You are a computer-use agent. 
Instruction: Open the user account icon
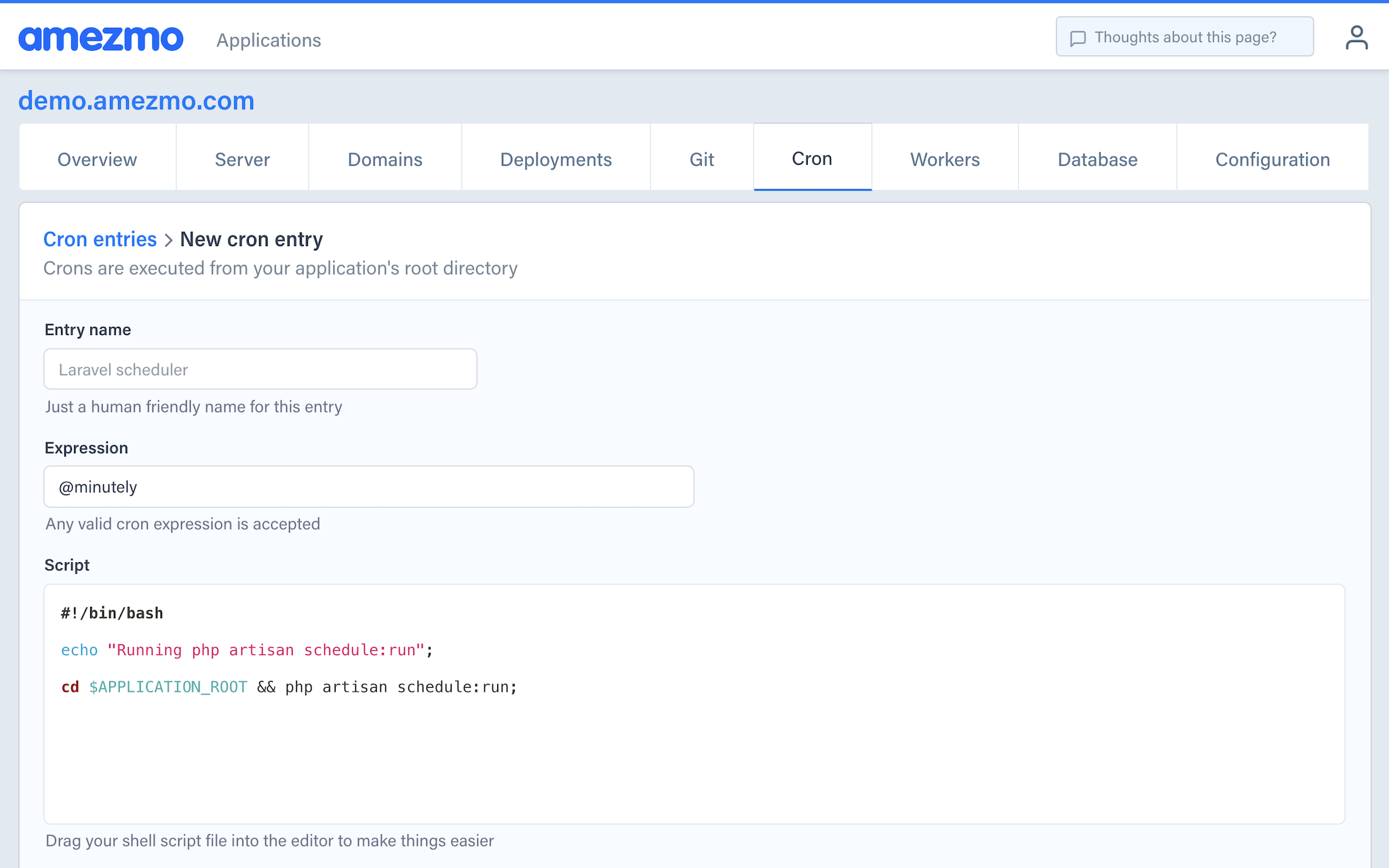tap(1356, 37)
